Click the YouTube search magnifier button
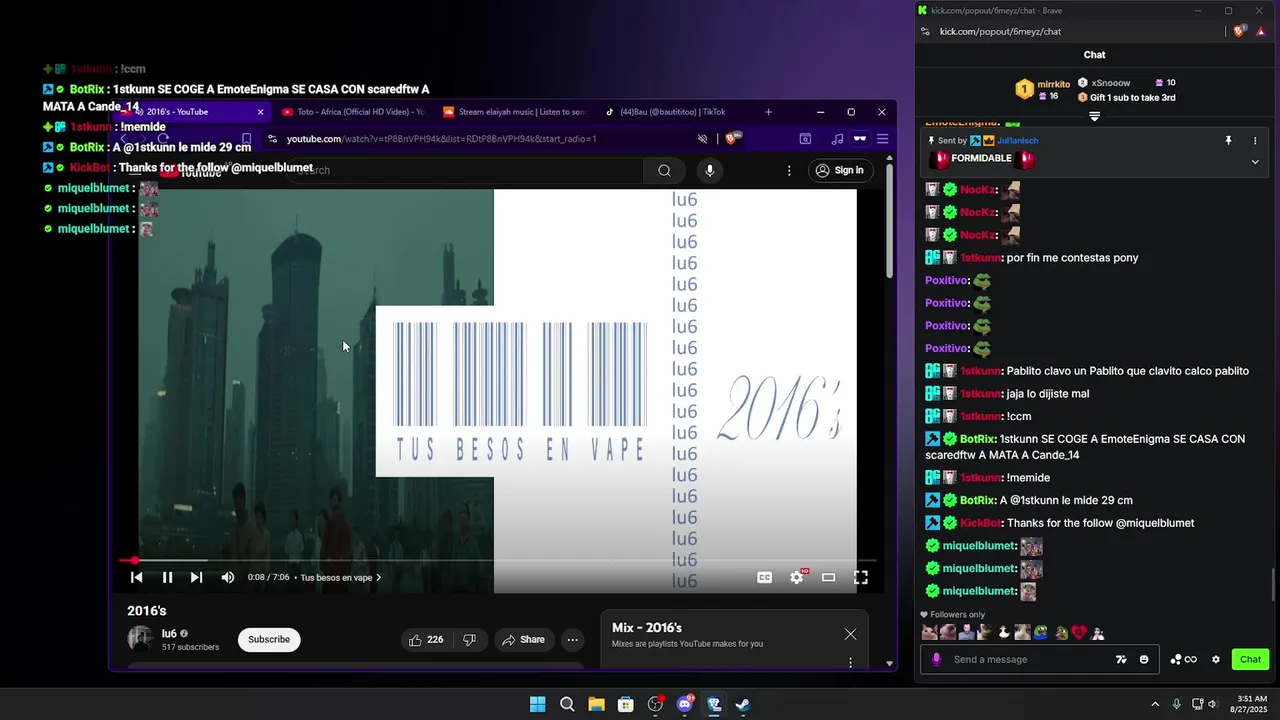Viewport: 1280px width, 720px height. pyautogui.click(x=664, y=170)
